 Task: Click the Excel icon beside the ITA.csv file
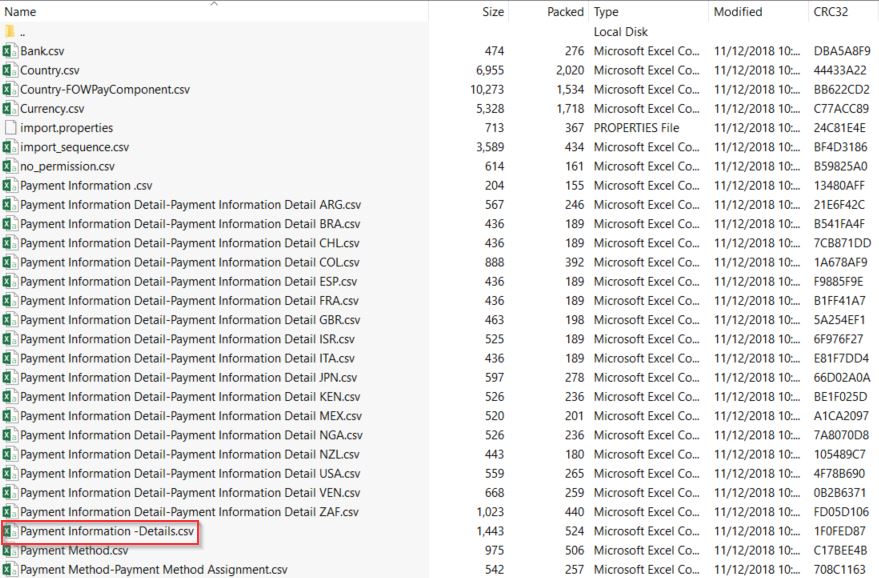point(10,358)
